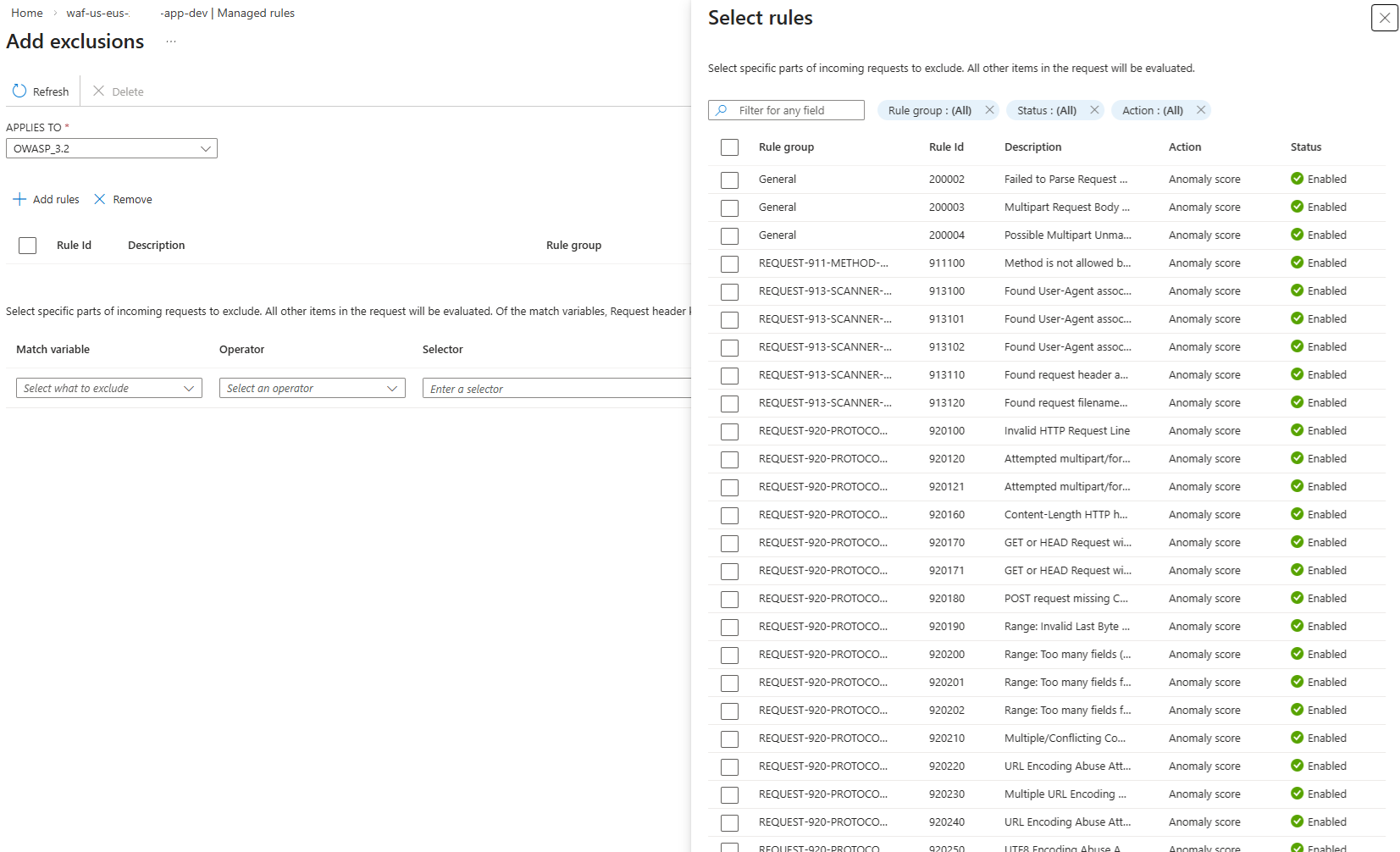Clear the Action (All) filter

[x=1200, y=110]
